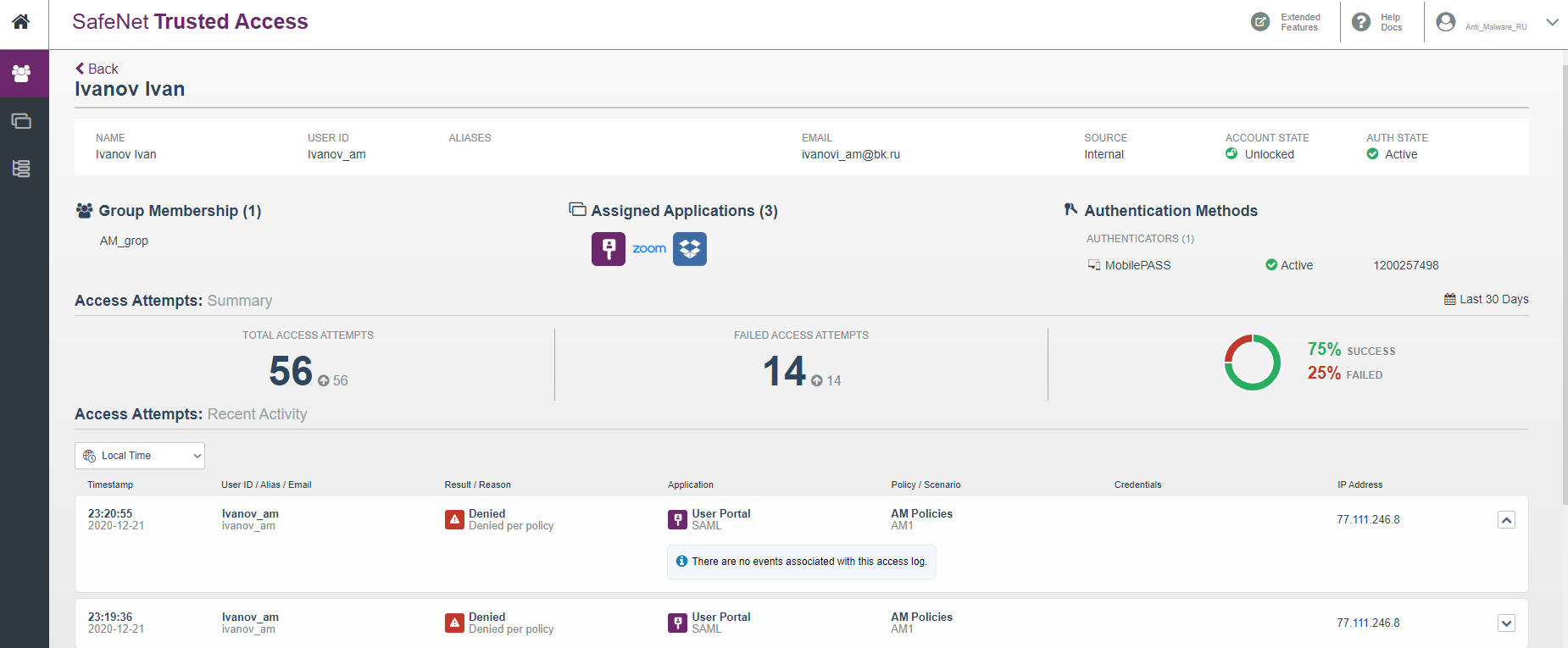Image resolution: width=1568 pixels, height=648 pixels.
Task: Click the Anti_Malware_RU account avatar
Action: 1446,22
